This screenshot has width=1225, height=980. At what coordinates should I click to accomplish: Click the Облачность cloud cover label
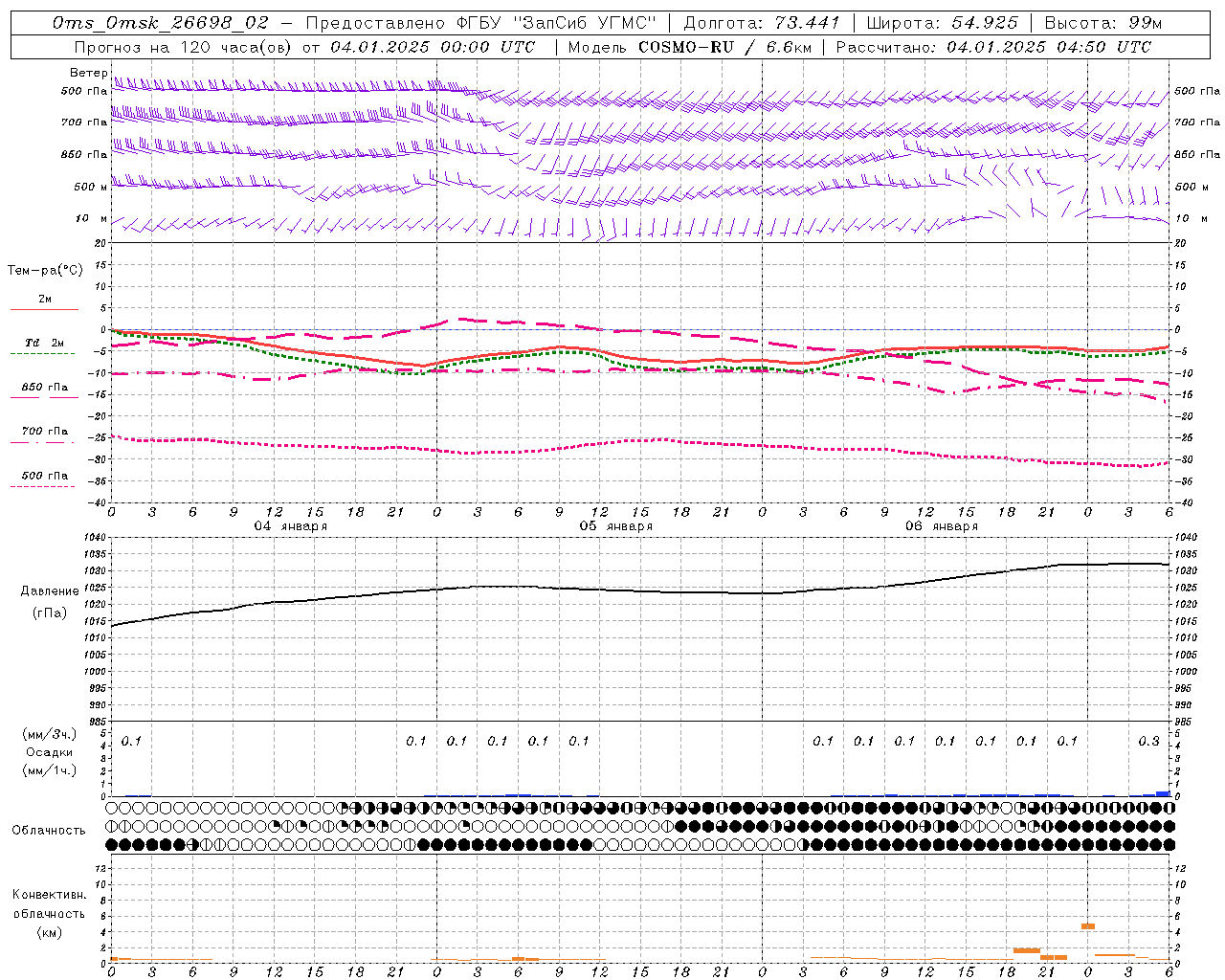click(x=49, y=830)
